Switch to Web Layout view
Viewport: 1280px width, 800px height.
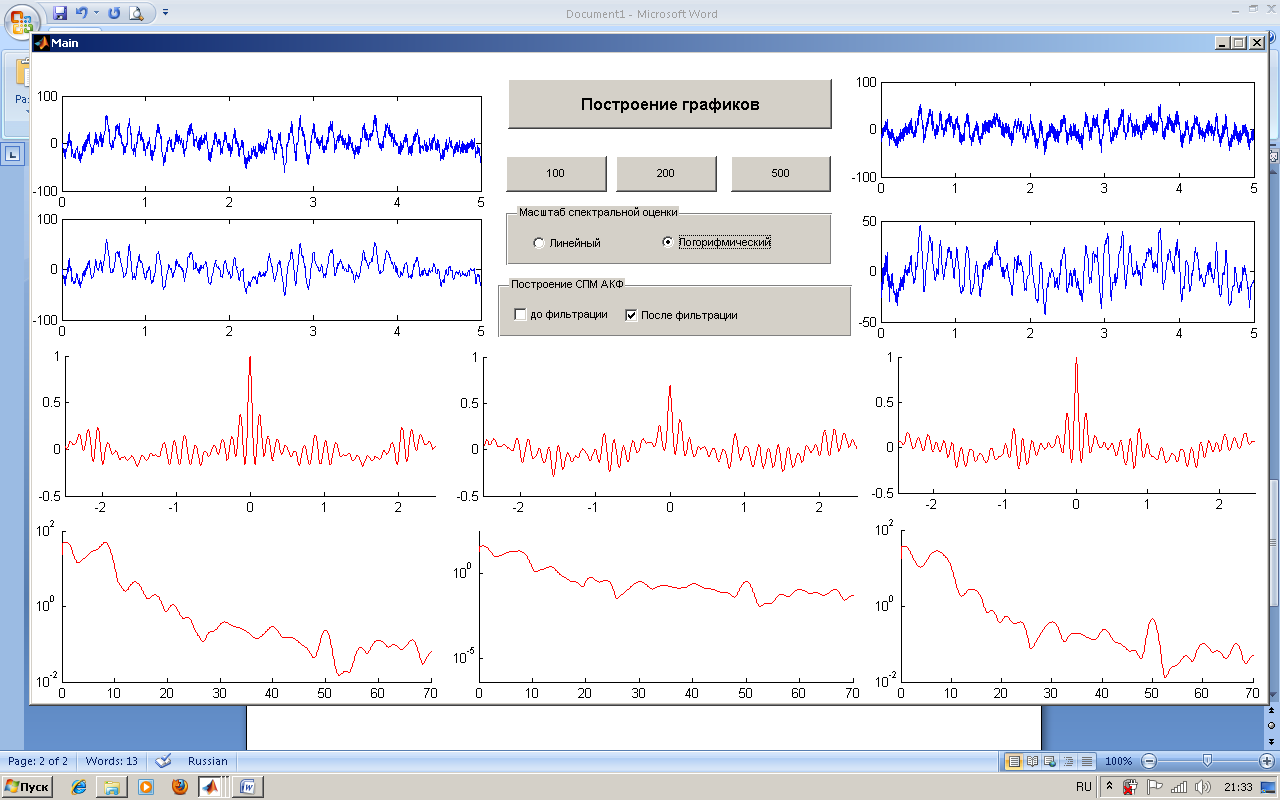(1050, 761)
